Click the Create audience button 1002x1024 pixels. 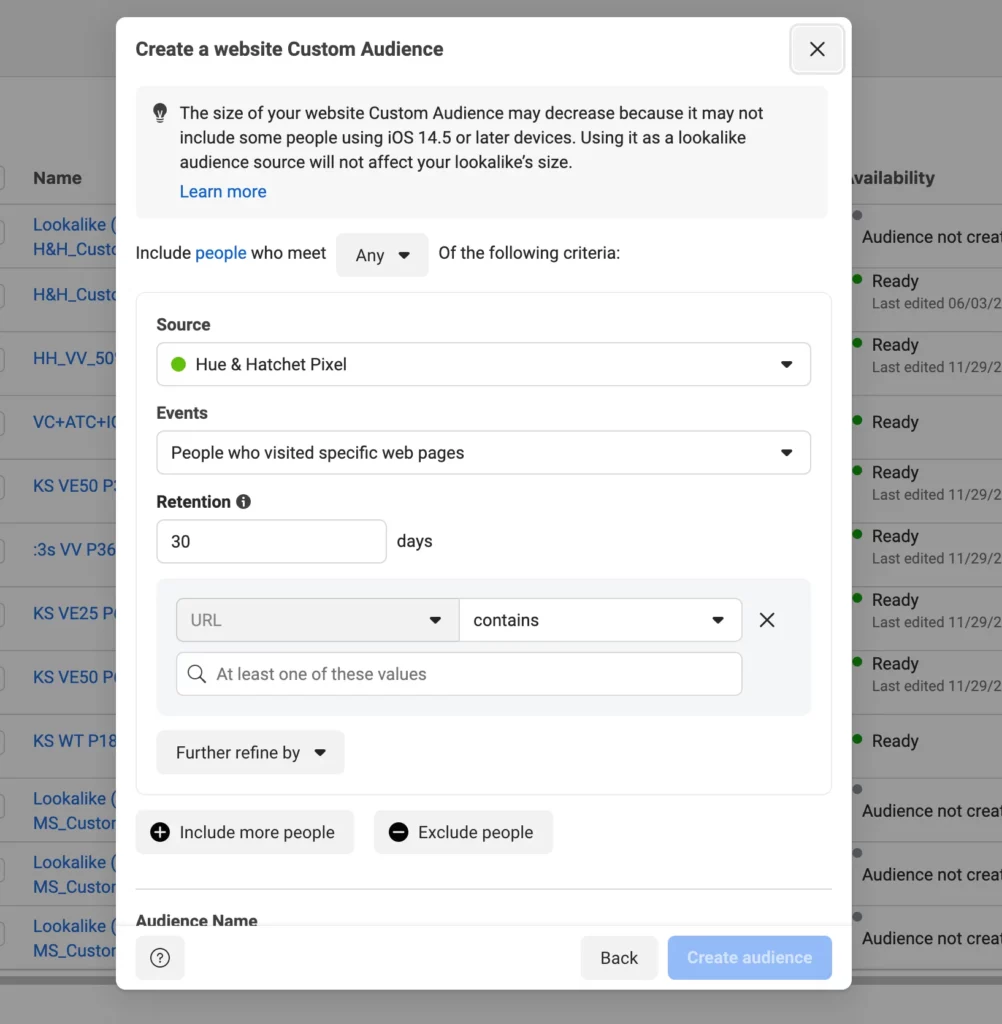click(x=749, y=957)
